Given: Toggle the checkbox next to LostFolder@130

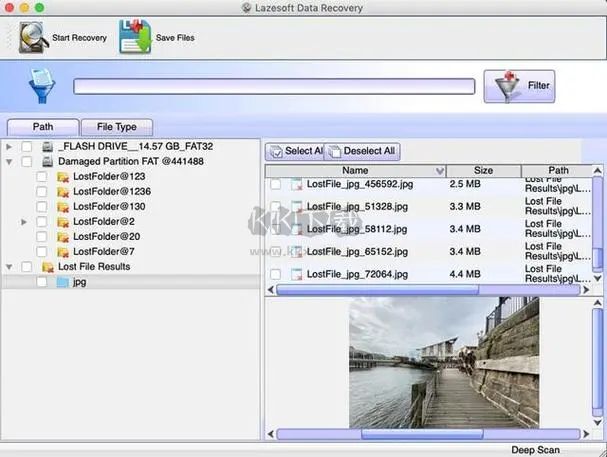Looking at the screenshot, I should coord(42,207).
